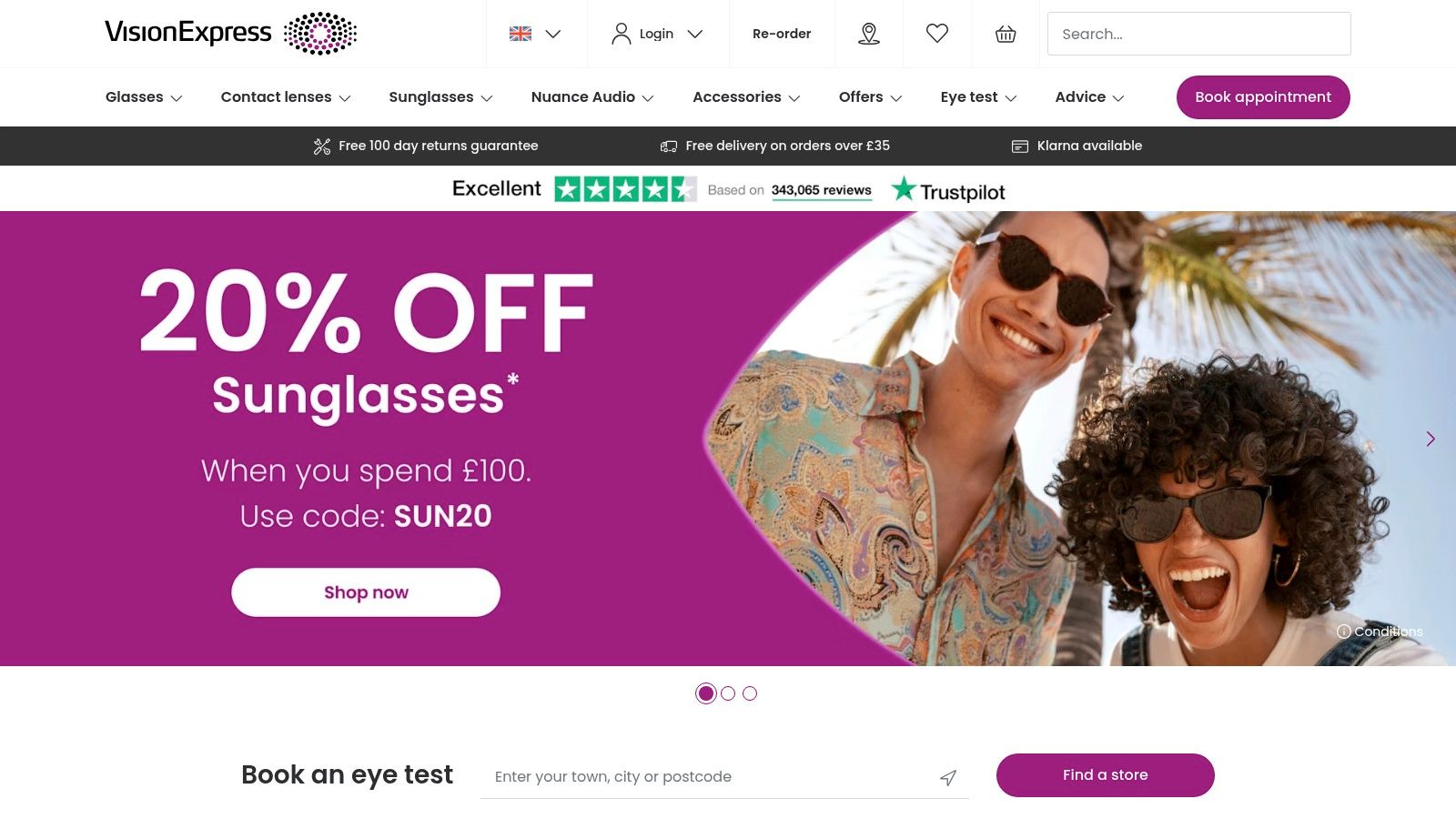Open the wishlist heart icon
Viewport: 1456px width, 819px height.
tap(937, 34)
